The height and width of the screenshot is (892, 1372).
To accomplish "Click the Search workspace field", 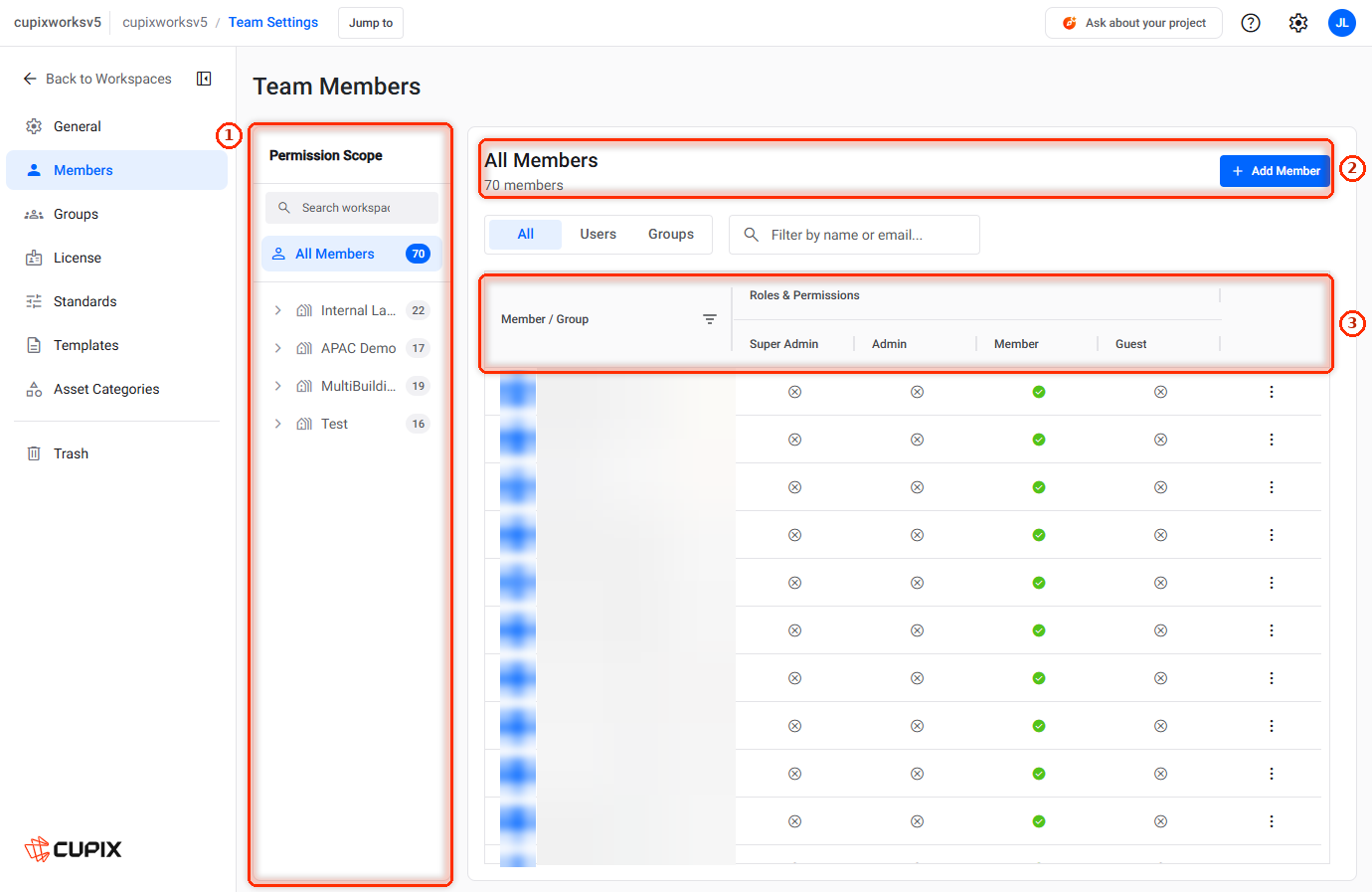I will tap(352, 208).
